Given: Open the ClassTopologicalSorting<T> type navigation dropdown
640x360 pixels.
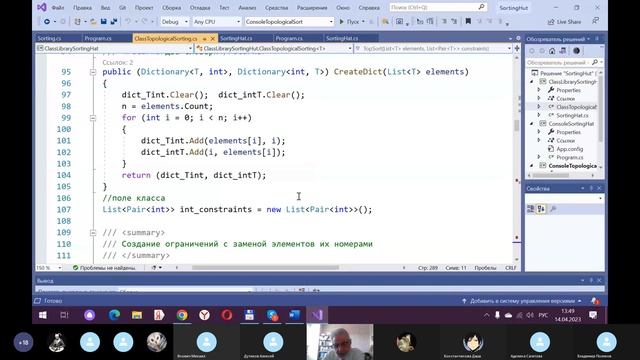Looking at the screenshot, I should pos(274,49).
